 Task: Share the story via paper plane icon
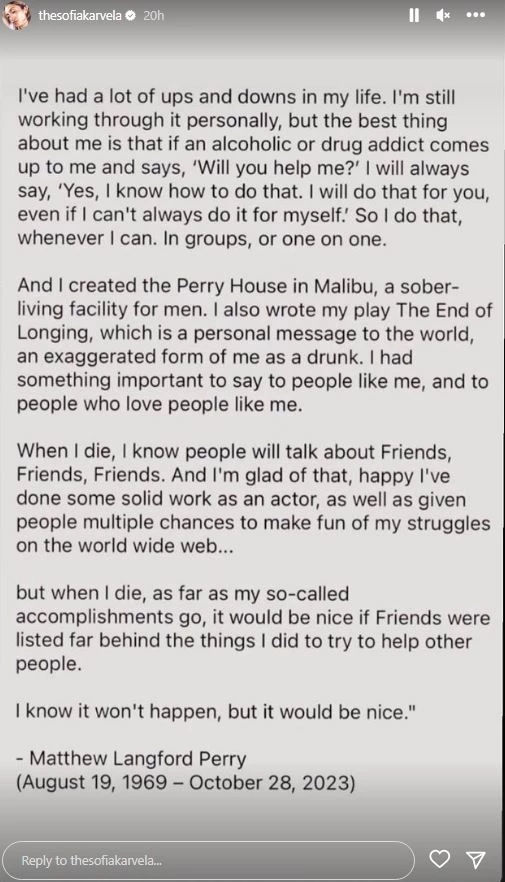coord(476,858)
